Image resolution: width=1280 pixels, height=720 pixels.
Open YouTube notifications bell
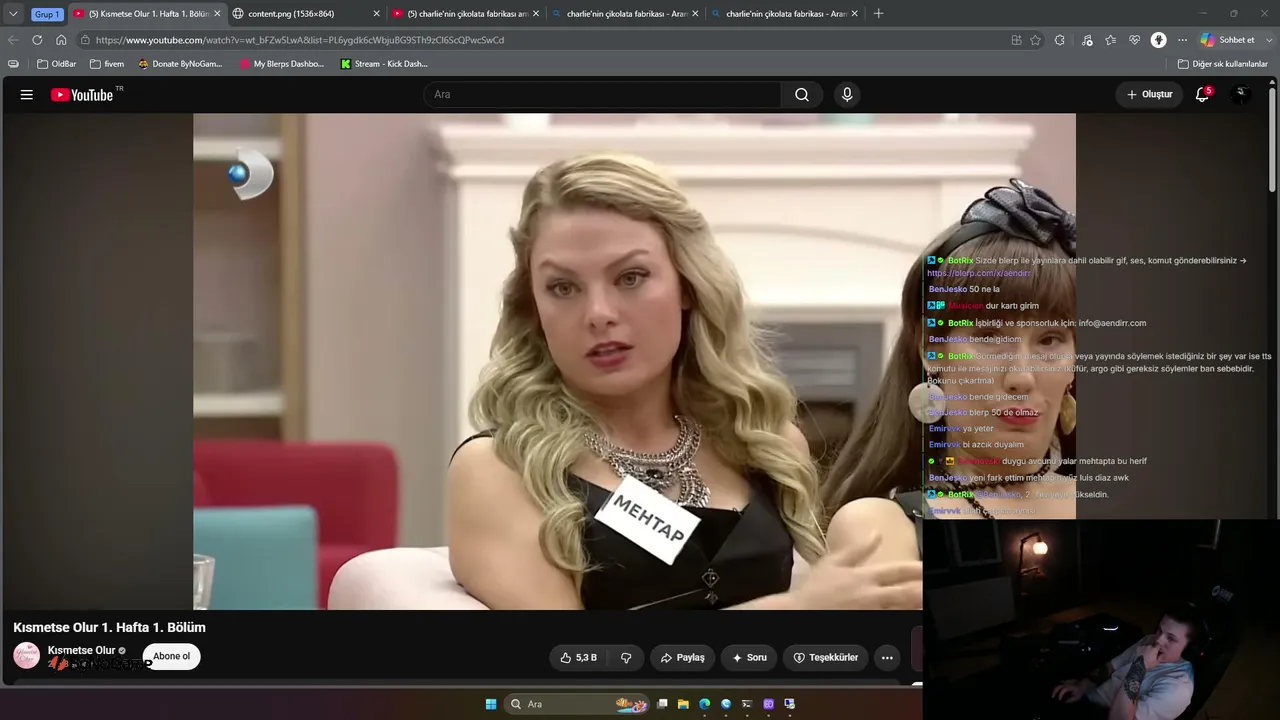point(1203,95)
